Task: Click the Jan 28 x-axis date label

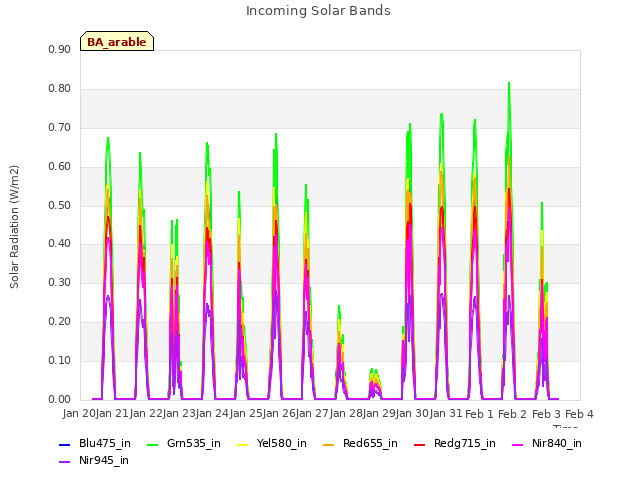Action: tap(346, 414)
